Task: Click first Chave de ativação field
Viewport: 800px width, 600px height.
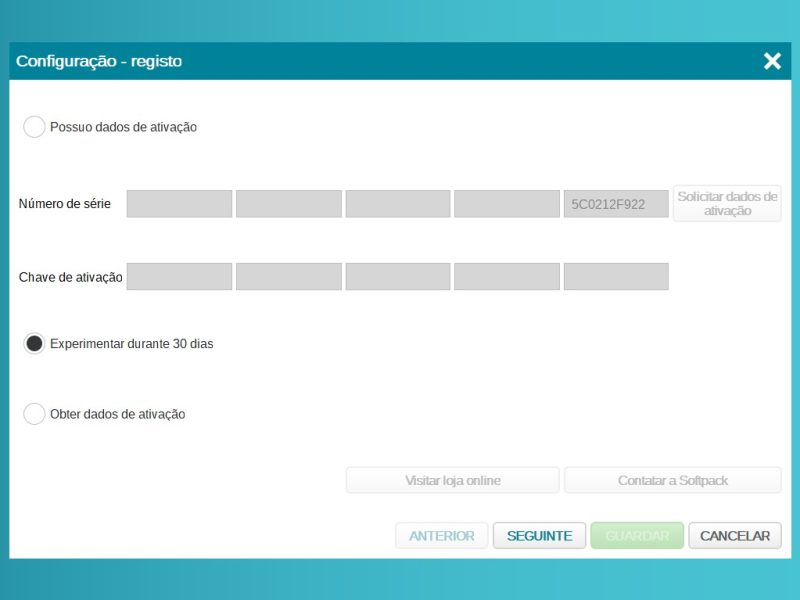Action: (x=179, y=277)
